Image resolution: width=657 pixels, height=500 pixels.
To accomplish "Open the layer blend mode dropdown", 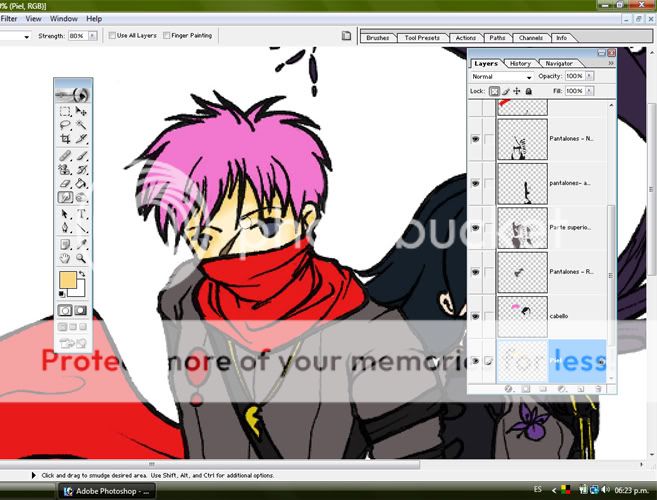I will tap(502, 76).
